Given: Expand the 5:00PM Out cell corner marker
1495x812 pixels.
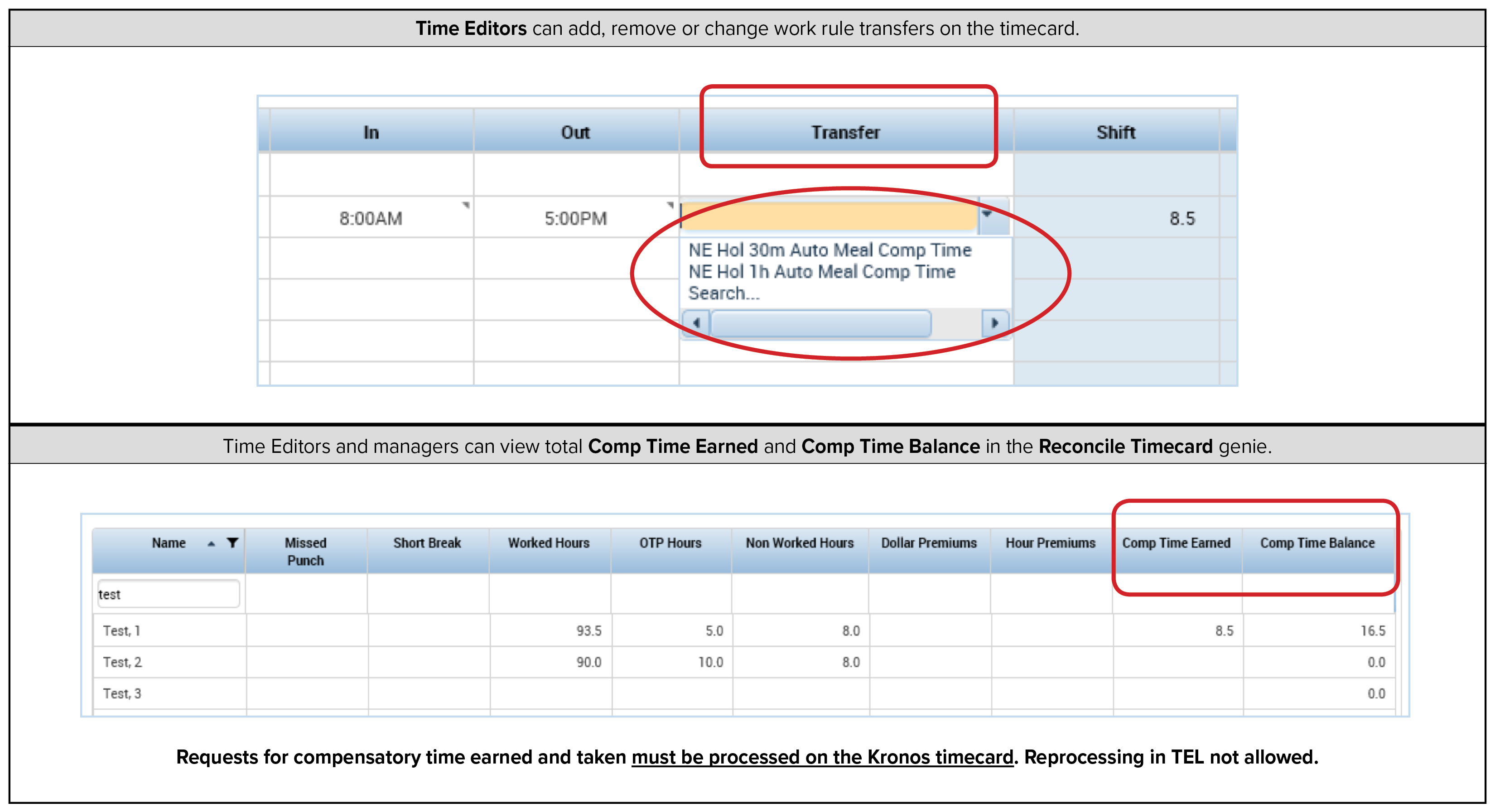Looking at the screenshot, I should 670,205.
